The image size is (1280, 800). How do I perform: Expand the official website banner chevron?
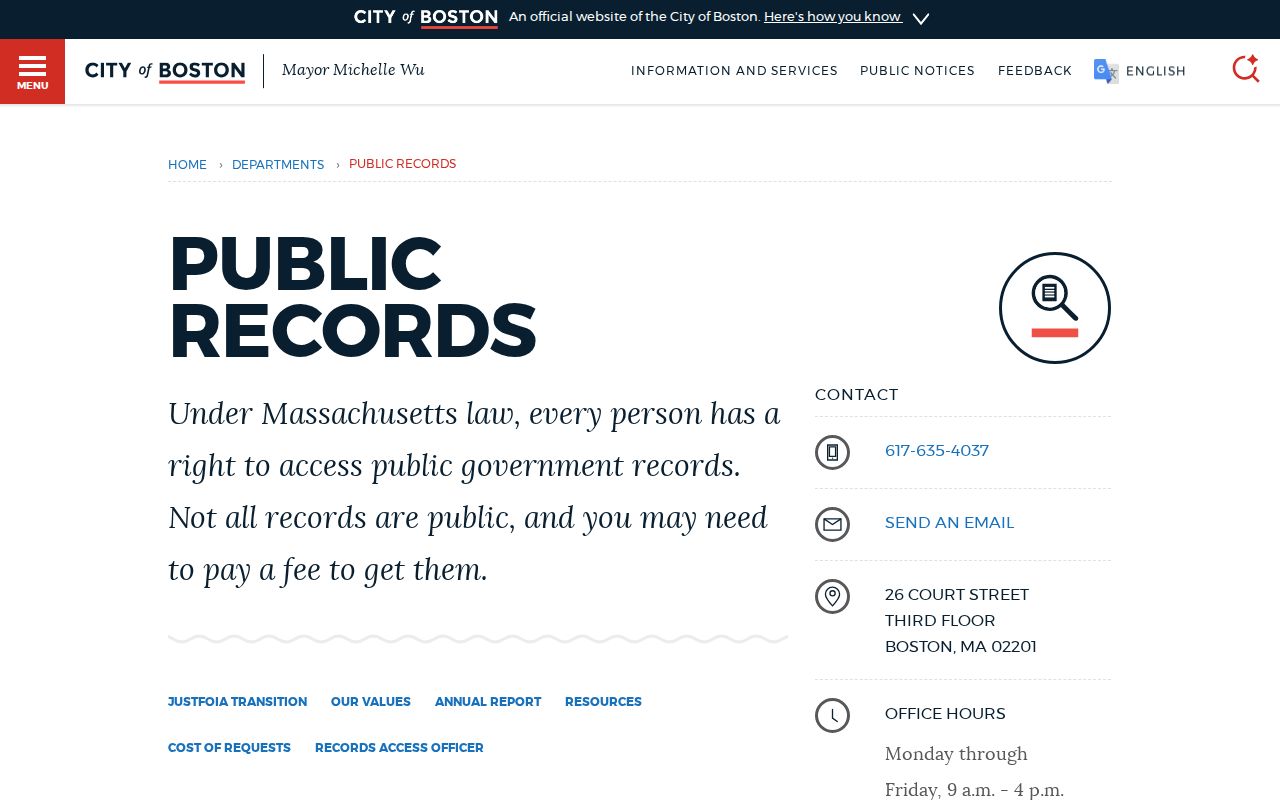pyautogui.click(x=921, y=18)
